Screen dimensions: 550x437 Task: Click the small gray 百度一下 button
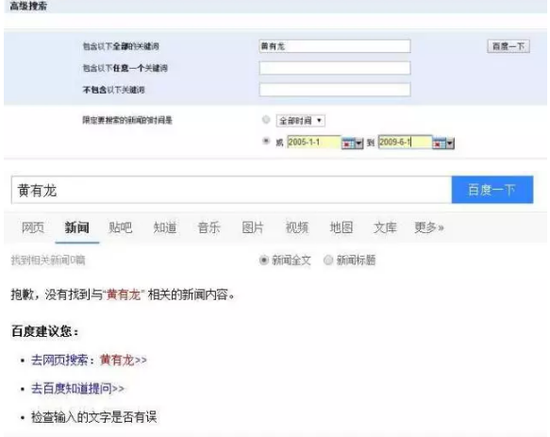[x=508, y=46]
